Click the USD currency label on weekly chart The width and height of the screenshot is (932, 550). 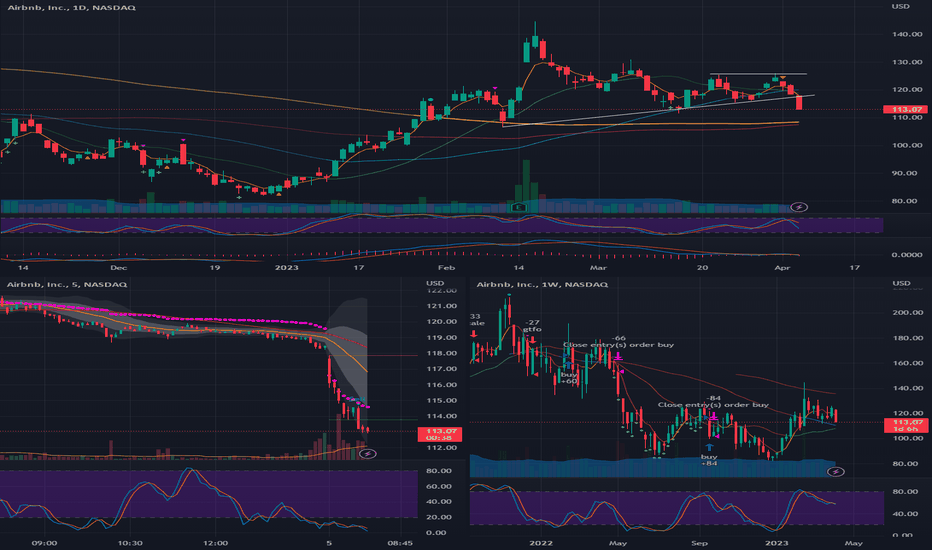[x=901, y=283]
